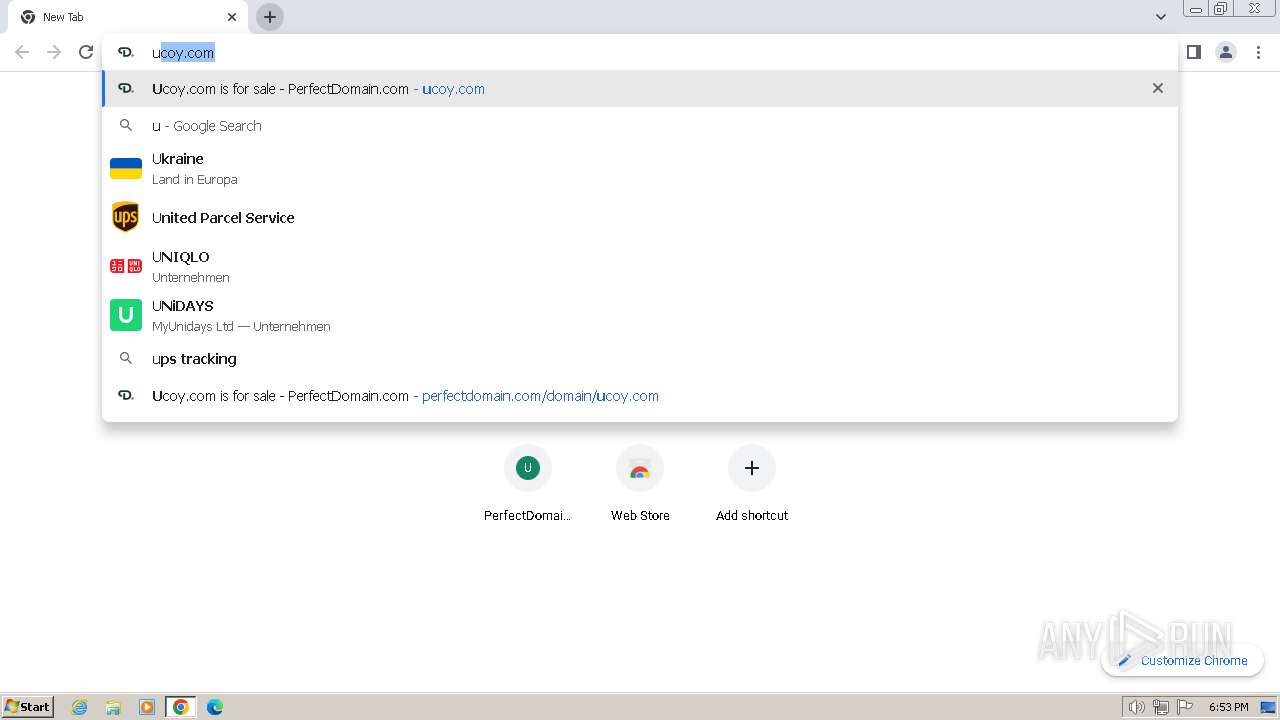The width and height of the screenshot is (1280, 720).
Task: Open File Explorer from the taskbar
Action: (113, 707)
